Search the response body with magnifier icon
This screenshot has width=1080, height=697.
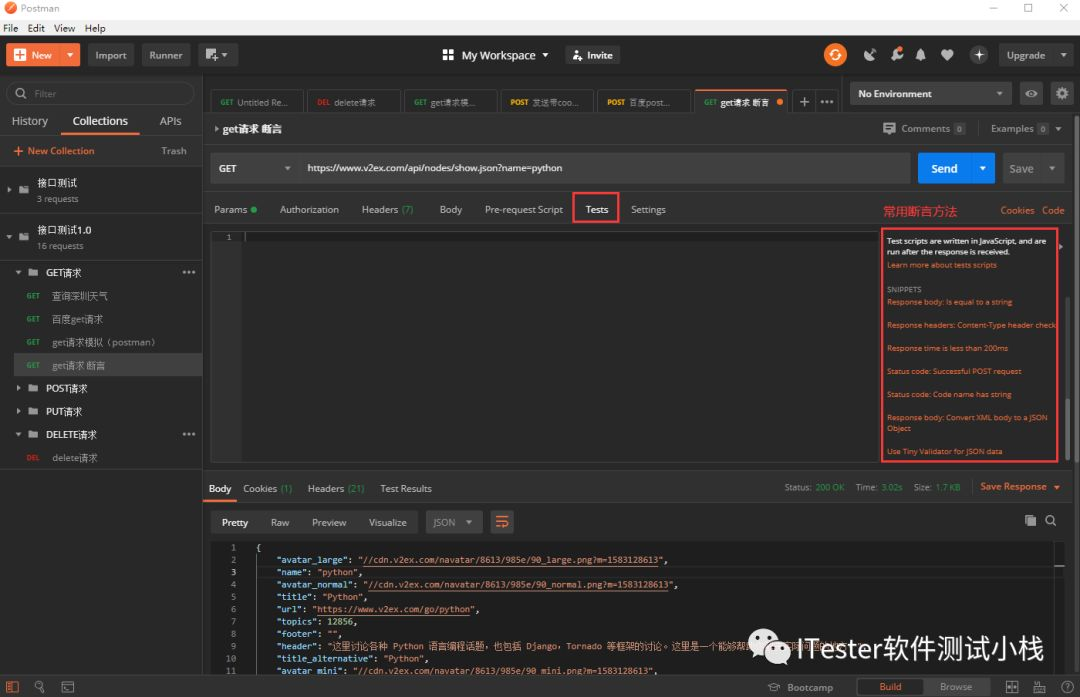coord(1050,521)
